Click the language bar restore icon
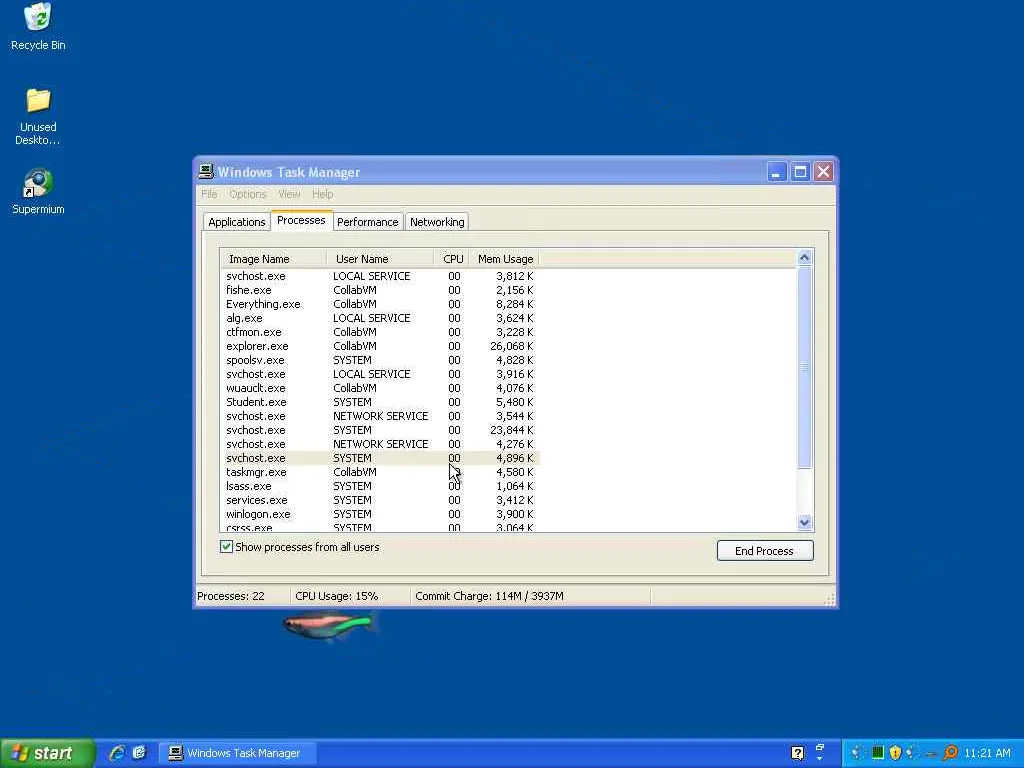Image resolution: width=1024 pixels, height=768 pixels. pyautogui.click(x=820, y=747)
